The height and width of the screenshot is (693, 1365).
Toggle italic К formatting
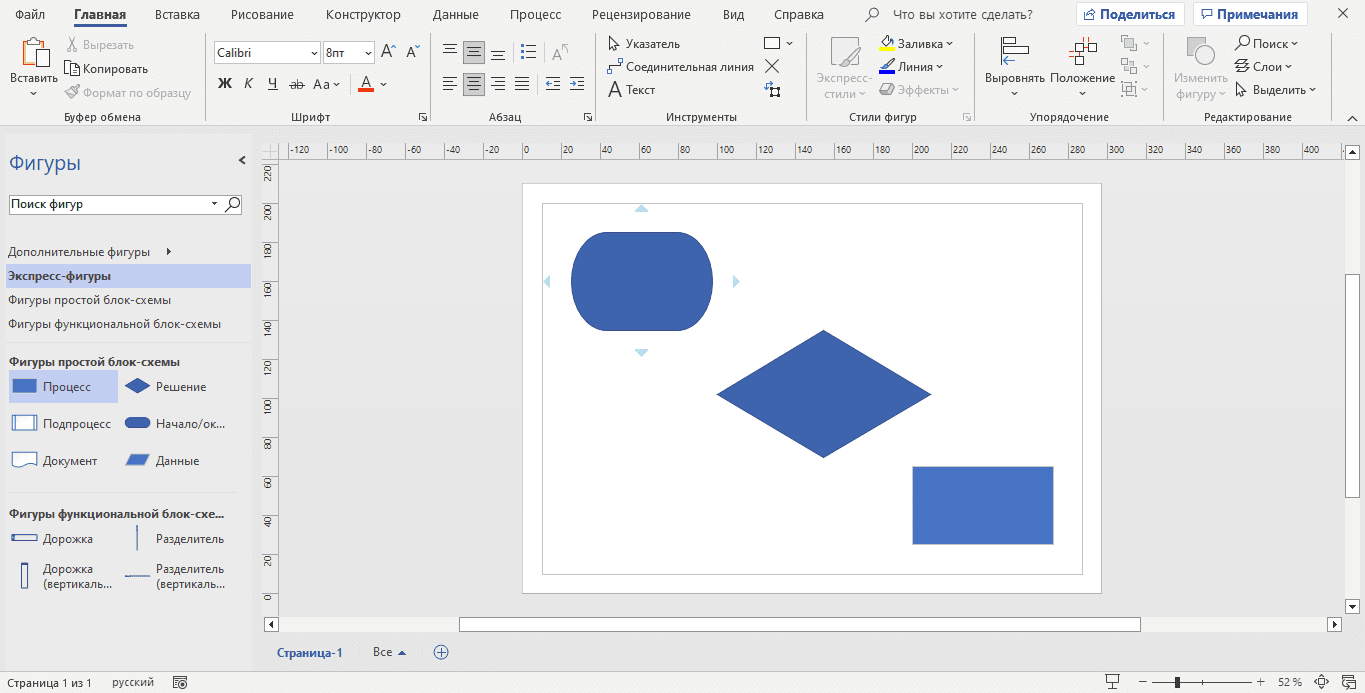click(249, 84)
